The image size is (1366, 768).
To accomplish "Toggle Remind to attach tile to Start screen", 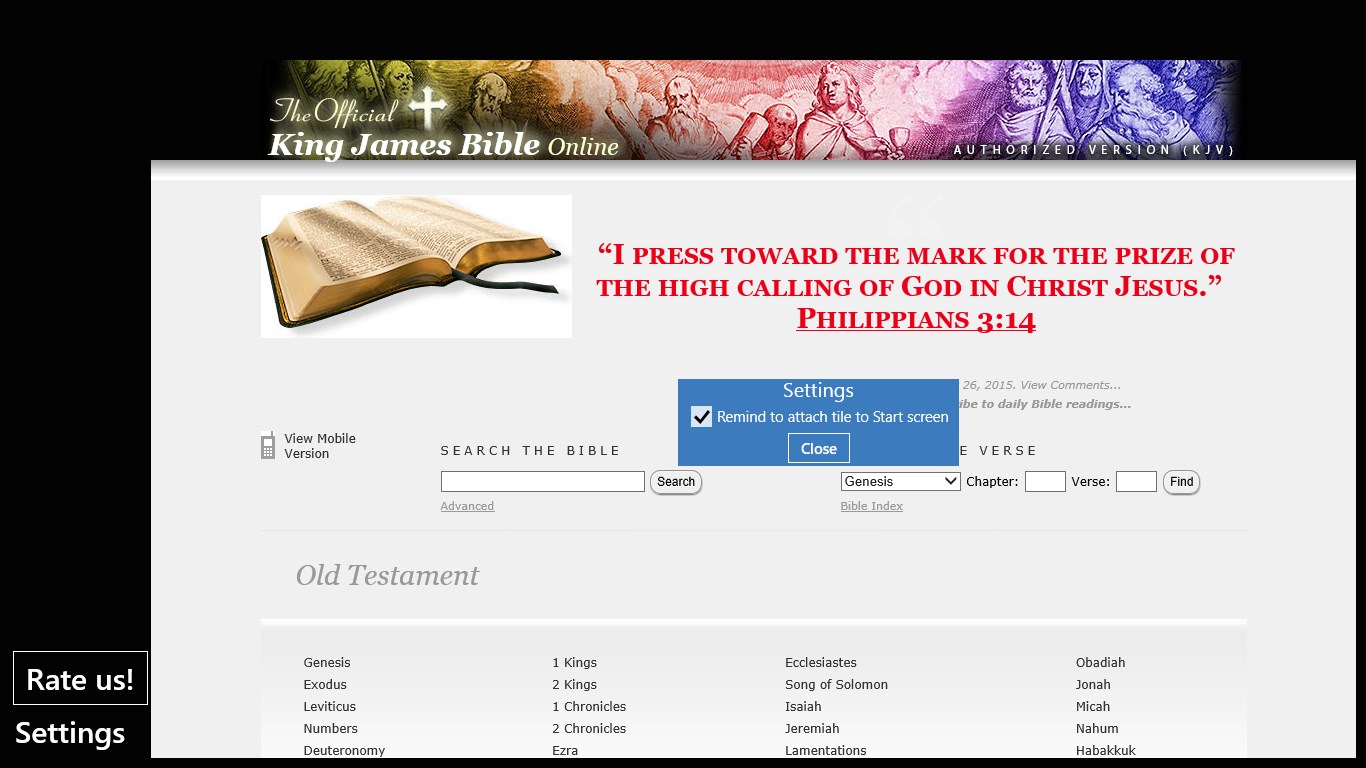I will click(x=701, y=416).
